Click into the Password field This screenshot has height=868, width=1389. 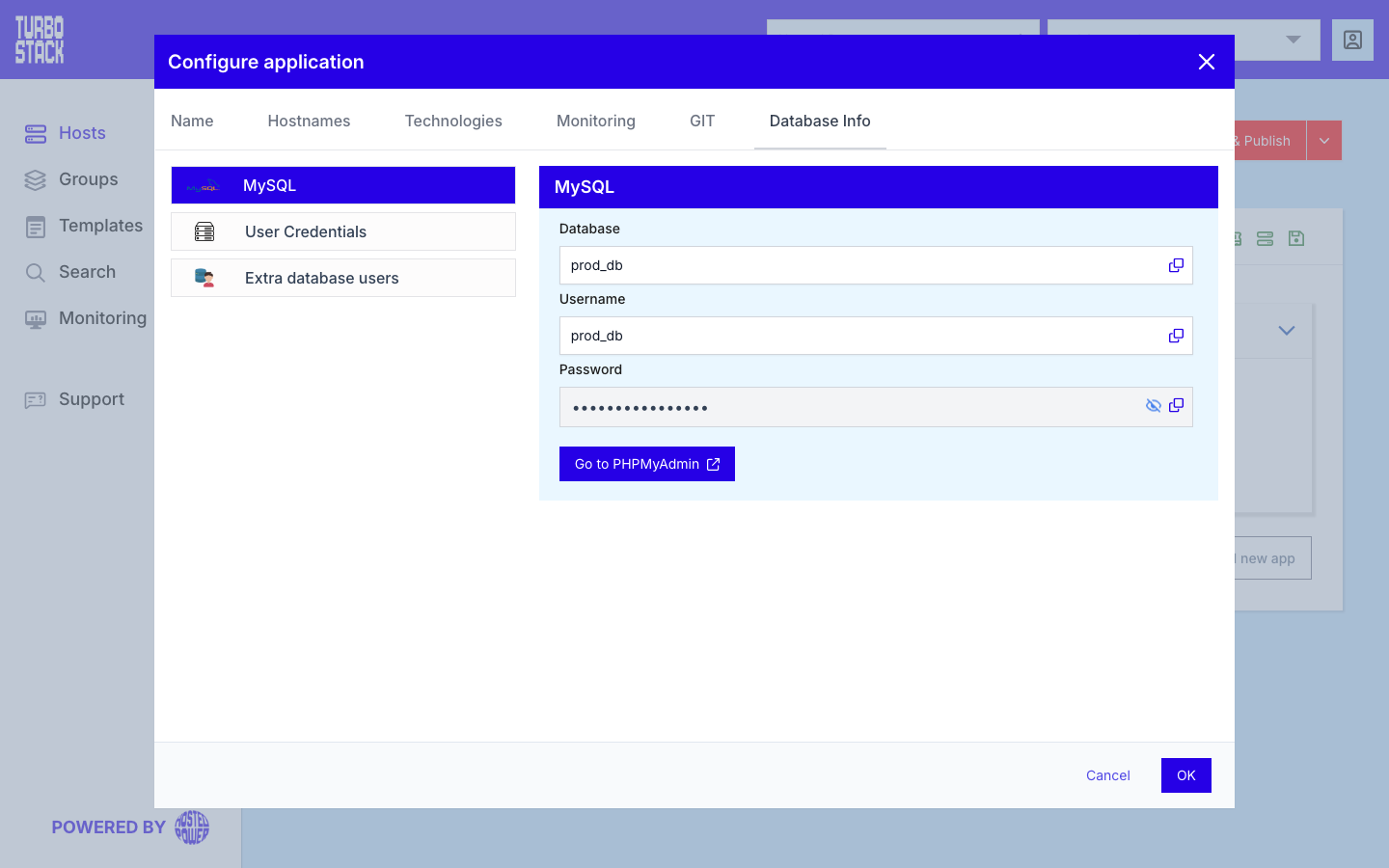(876, 407)
